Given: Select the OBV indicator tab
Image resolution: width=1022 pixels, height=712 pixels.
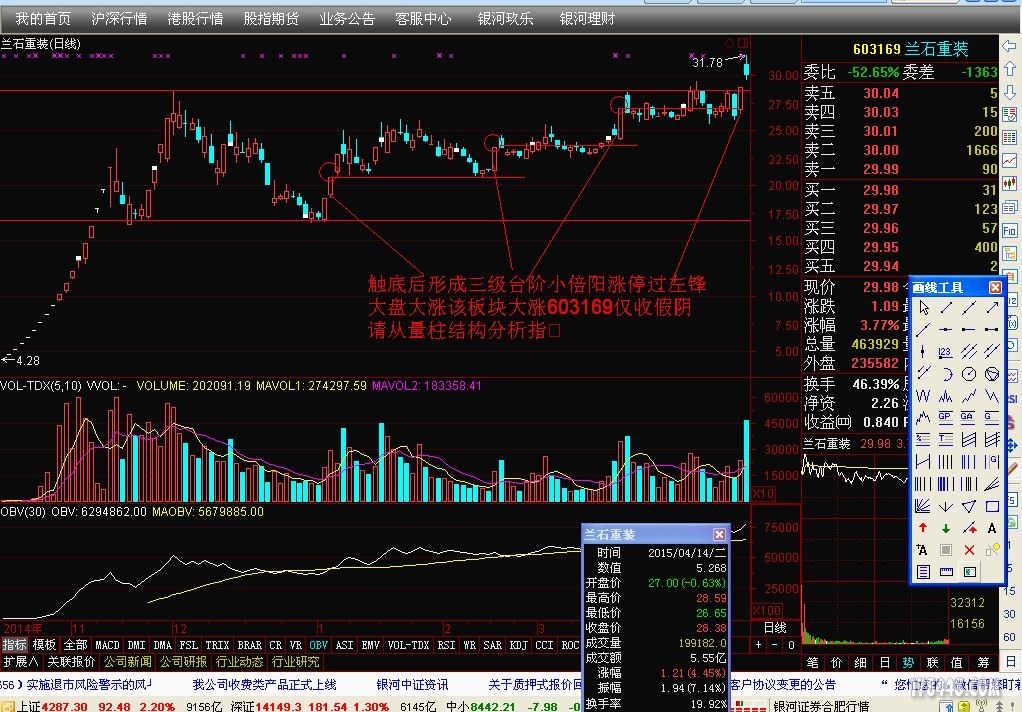Looking at the screenshot, I should coord(319,645).
